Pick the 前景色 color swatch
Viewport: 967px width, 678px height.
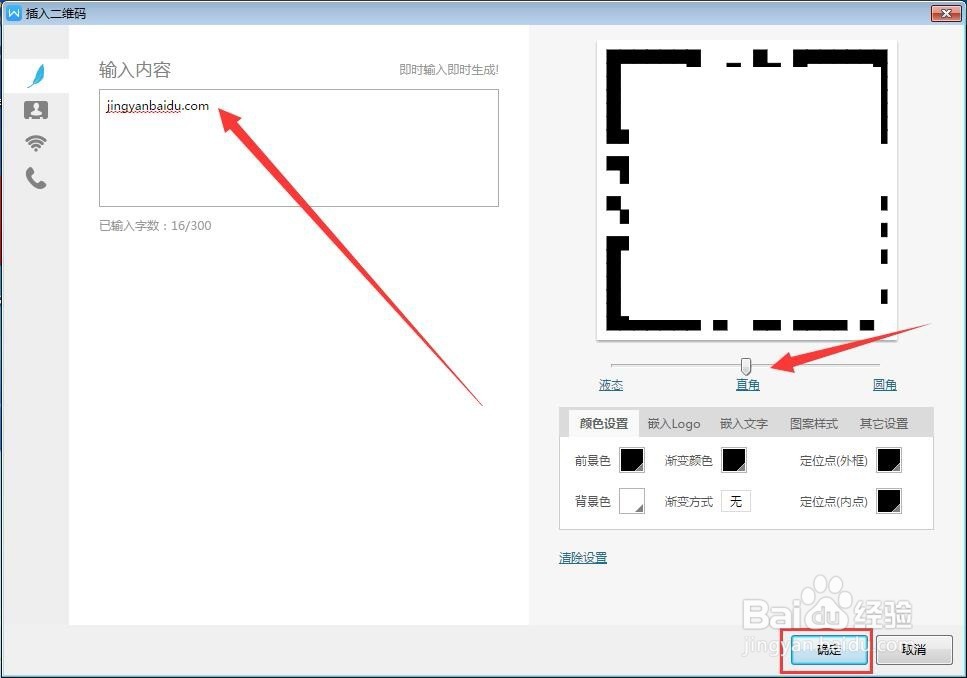click(632, 460)
